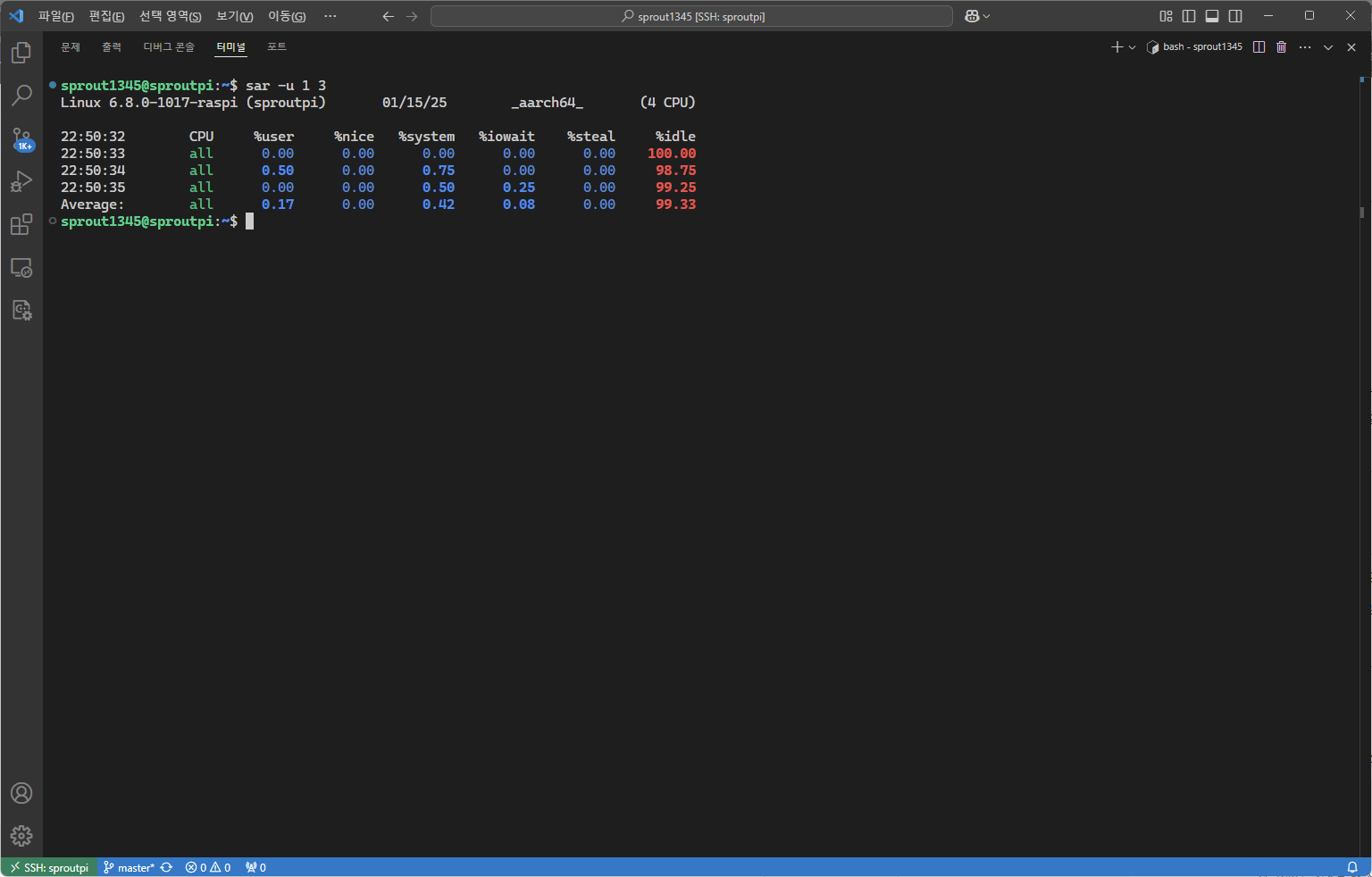This screenshot has height=877, width=1372.
Task: Click the forwarded ports 0 indicator
Action: coord(256,867)
